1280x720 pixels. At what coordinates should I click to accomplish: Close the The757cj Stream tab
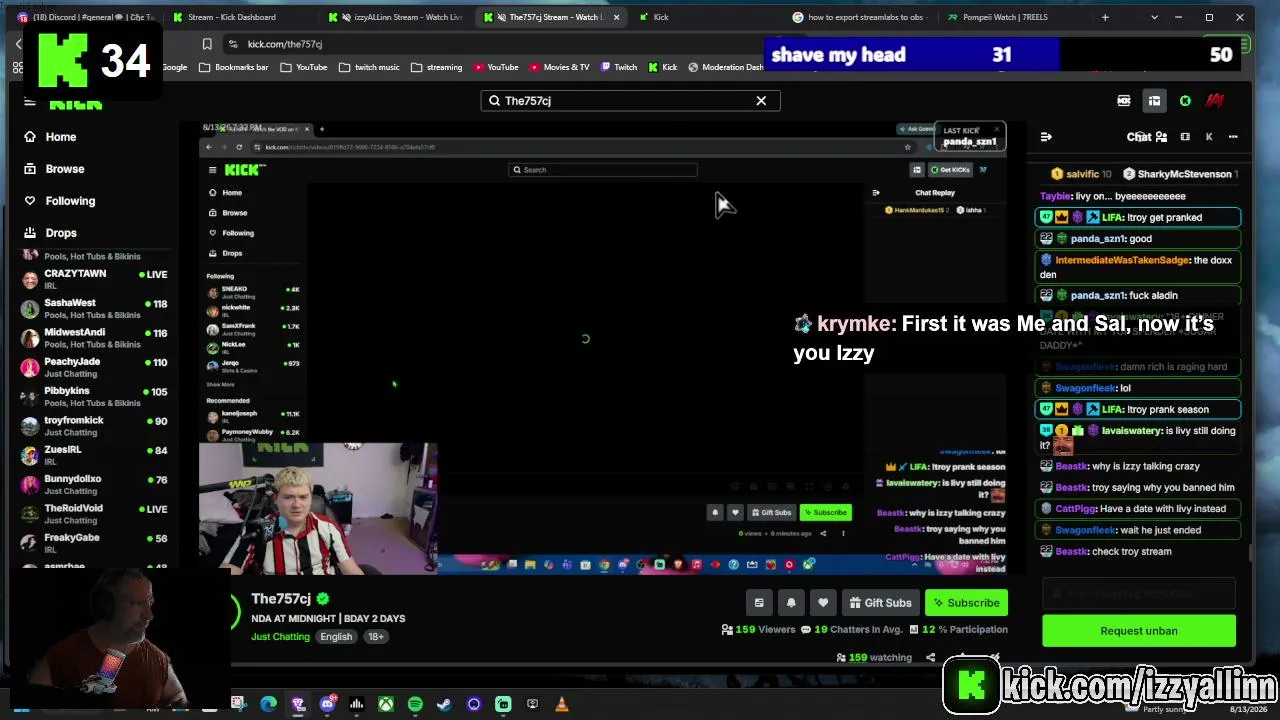pos(616,17)
